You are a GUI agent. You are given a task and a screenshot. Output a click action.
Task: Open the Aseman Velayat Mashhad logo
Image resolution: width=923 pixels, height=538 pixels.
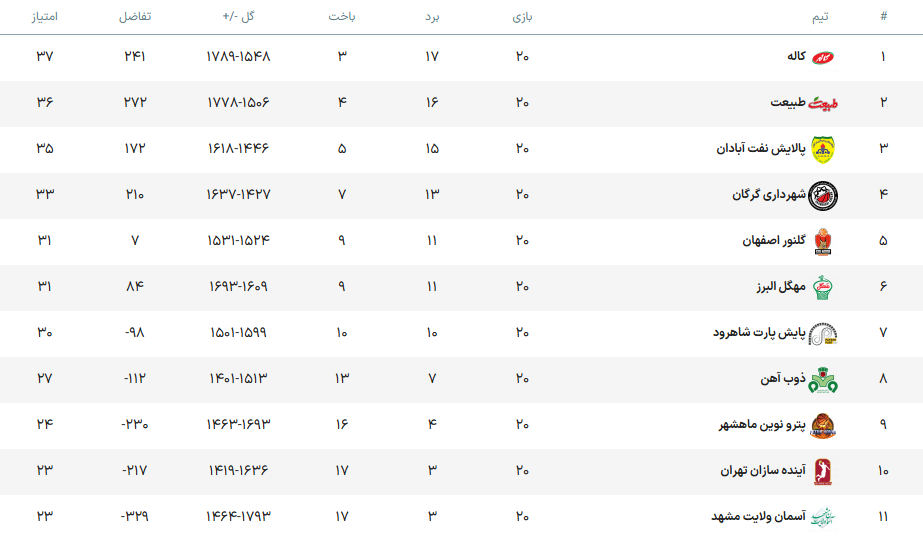(x=822, y=517)
